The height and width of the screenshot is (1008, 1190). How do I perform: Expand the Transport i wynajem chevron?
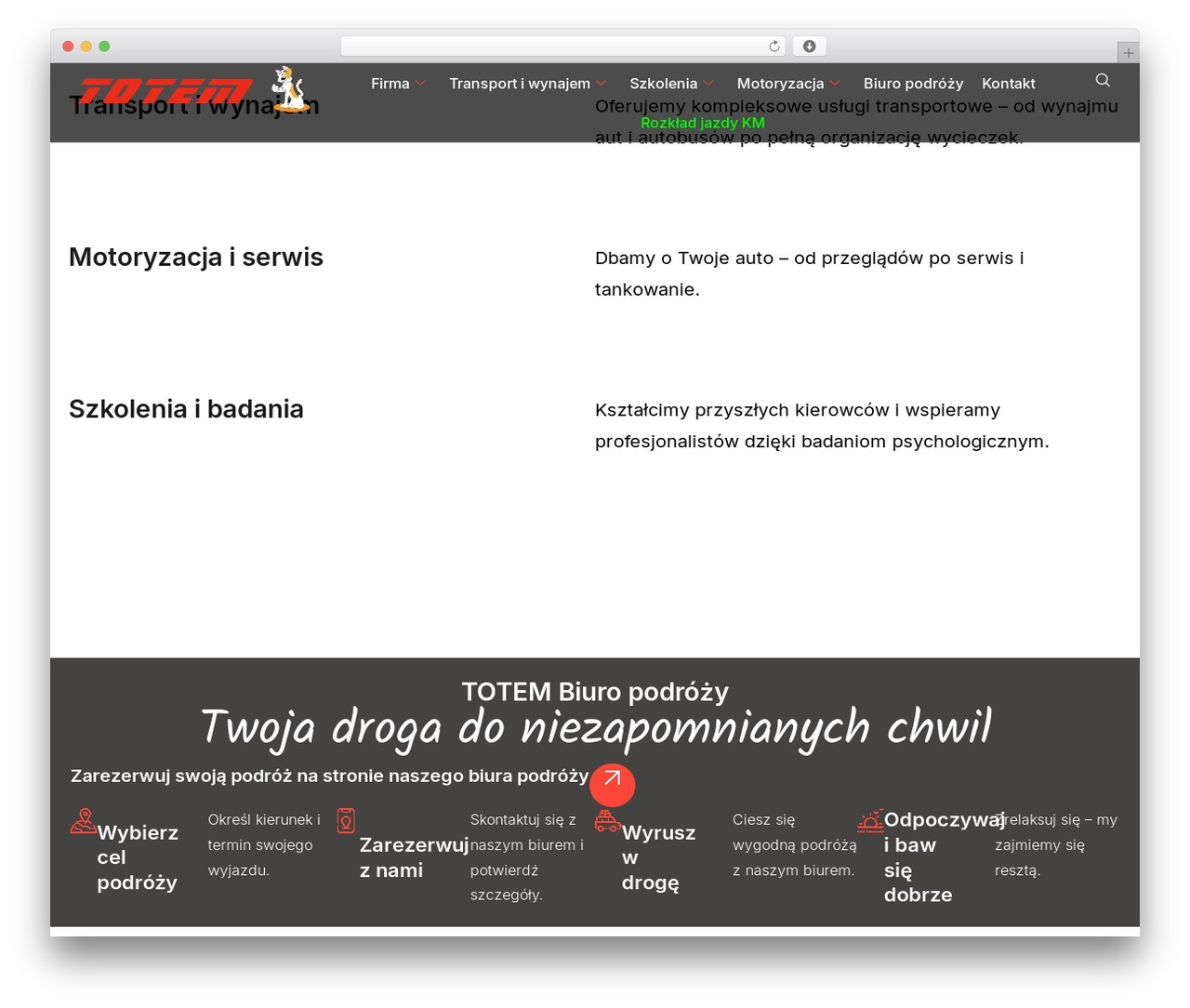602,84
